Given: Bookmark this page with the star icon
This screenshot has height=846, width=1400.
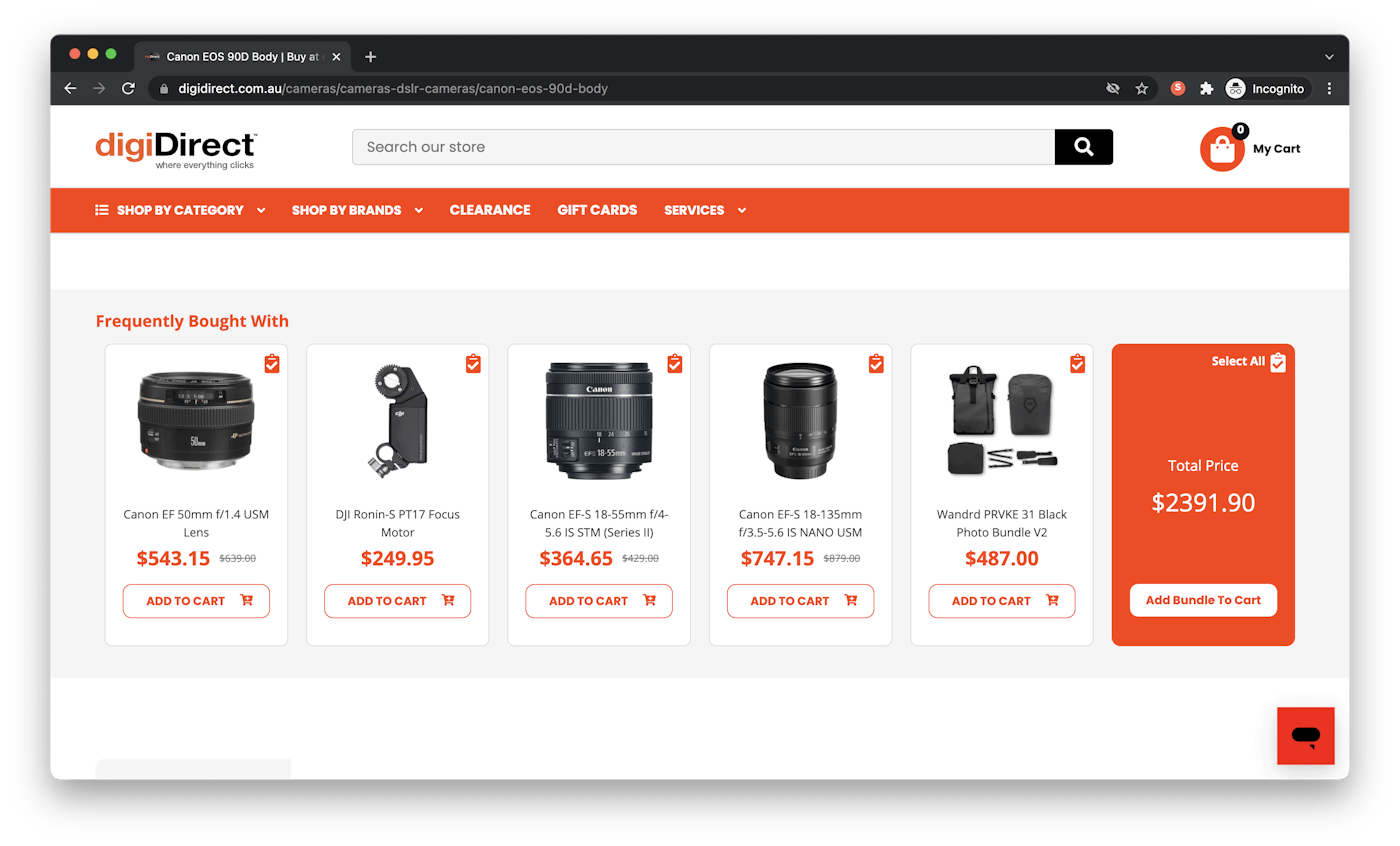Looking at the screenshot, I should [x=1142, y=88].
